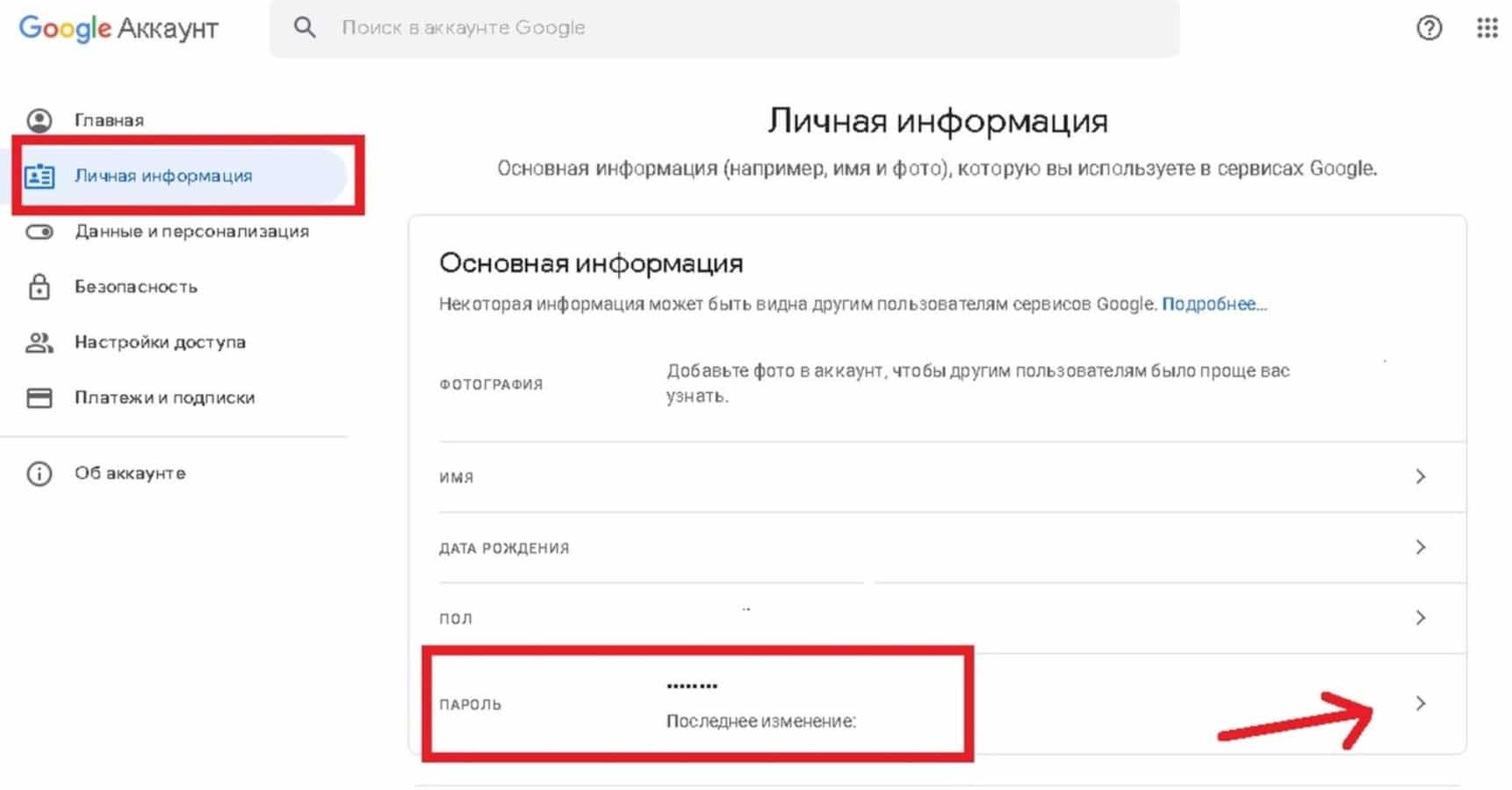Click the Google Account logo
This screenshot has height=790, width=1512.
click(x=119, y=28)
